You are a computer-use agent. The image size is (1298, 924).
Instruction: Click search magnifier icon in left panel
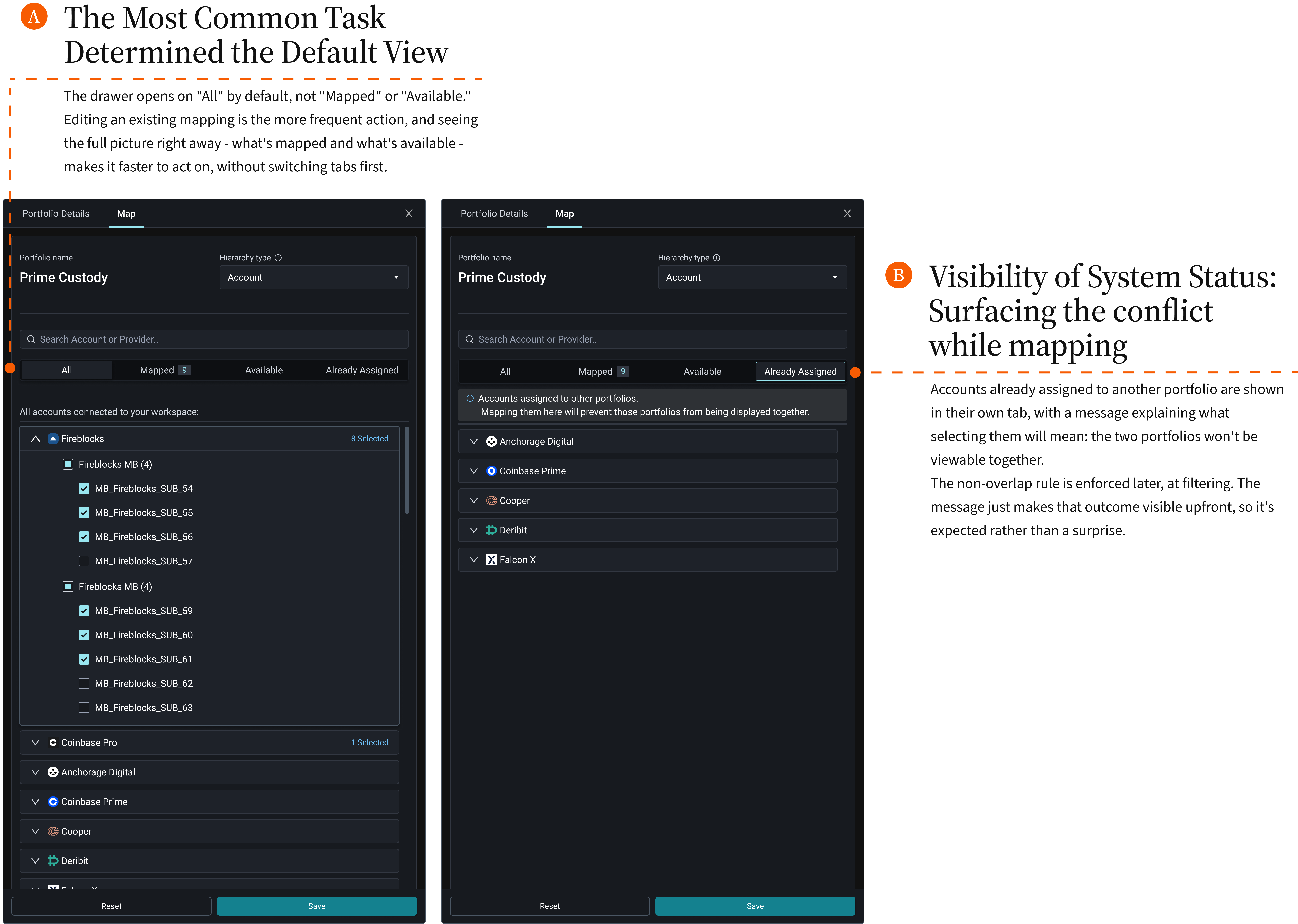pos(31,339)
